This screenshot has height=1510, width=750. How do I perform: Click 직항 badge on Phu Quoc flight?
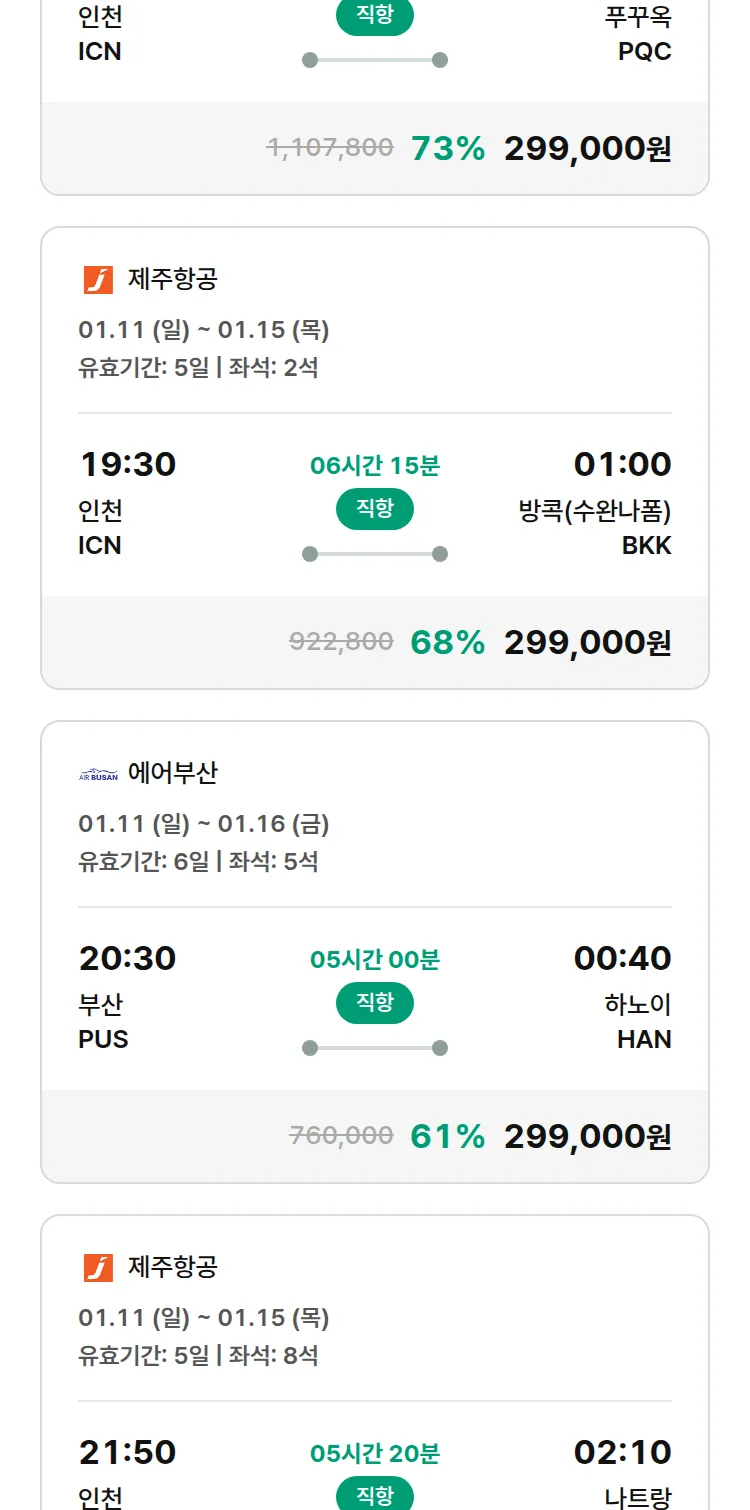coord(375,18)
